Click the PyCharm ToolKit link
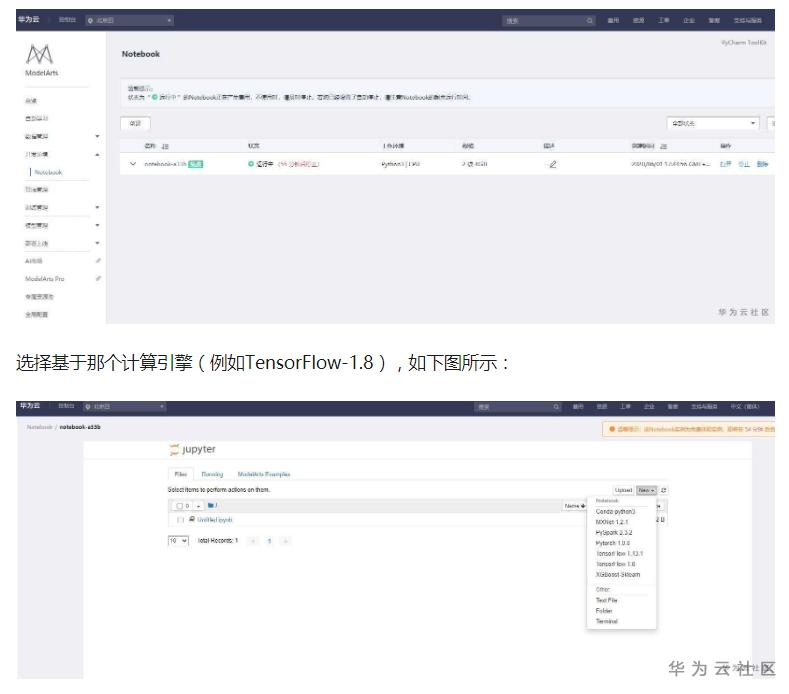789x694 pixels. (x=743, y=43)
